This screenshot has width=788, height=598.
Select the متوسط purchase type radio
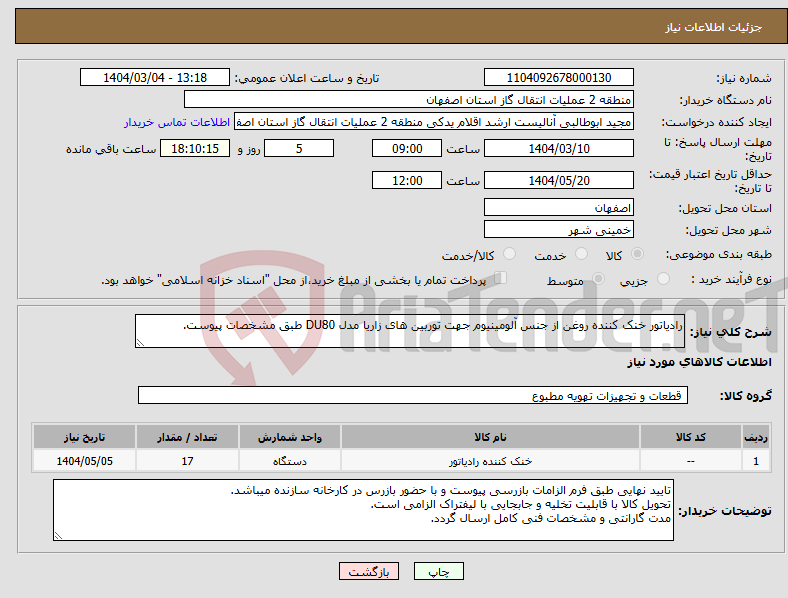pyautogui.click(x=598, y=279)
